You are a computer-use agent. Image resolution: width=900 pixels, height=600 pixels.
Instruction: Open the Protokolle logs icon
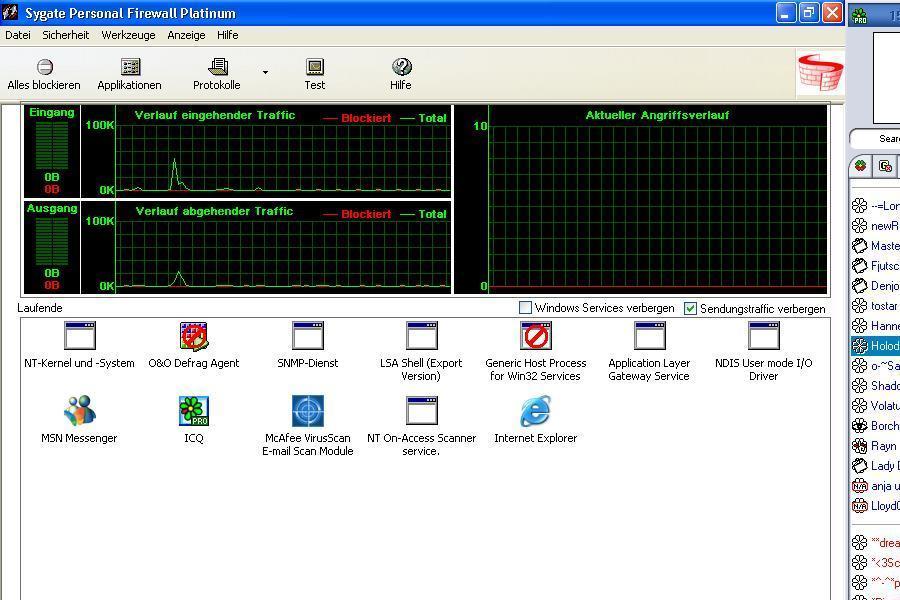pos(218,67)
